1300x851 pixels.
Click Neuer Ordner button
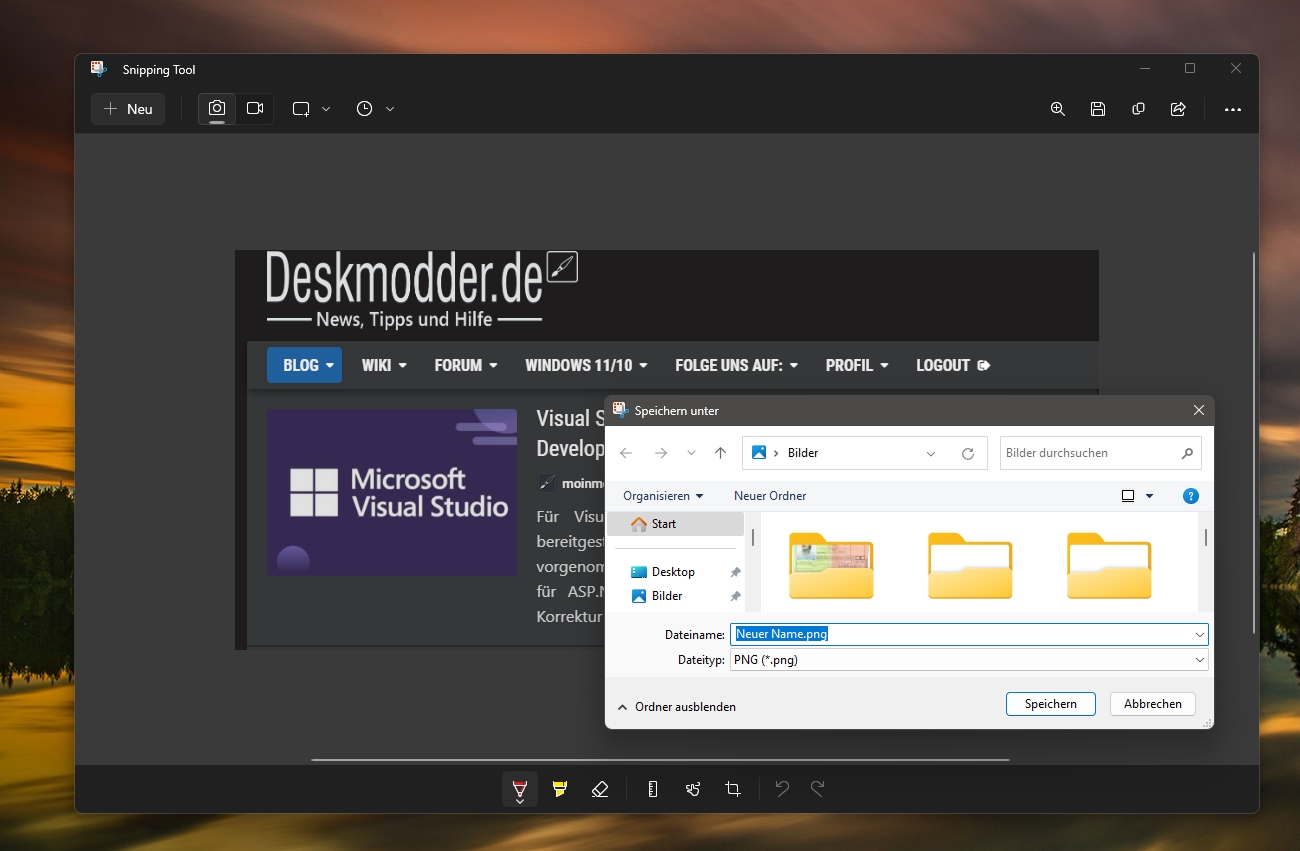tap(770, 496)
